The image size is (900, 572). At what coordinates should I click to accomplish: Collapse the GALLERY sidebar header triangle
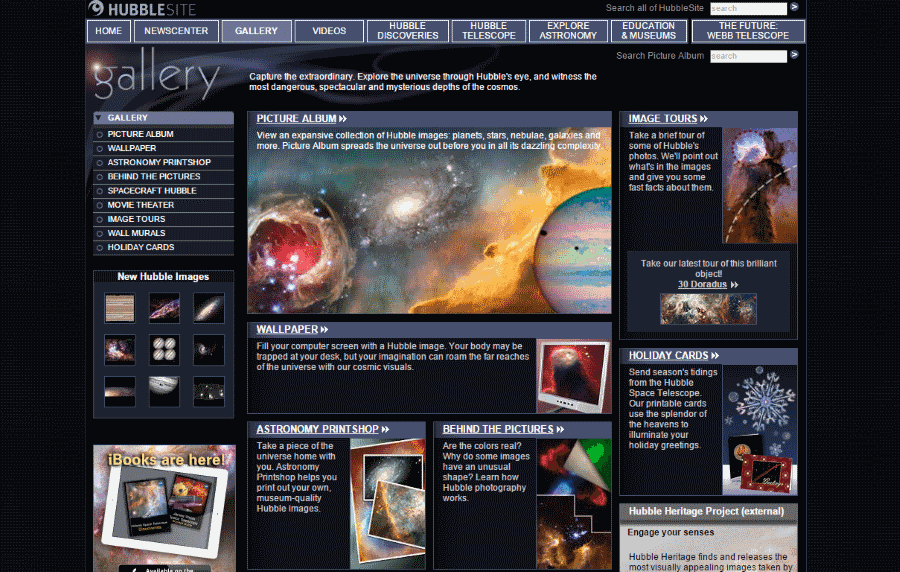tap(98, 118)
